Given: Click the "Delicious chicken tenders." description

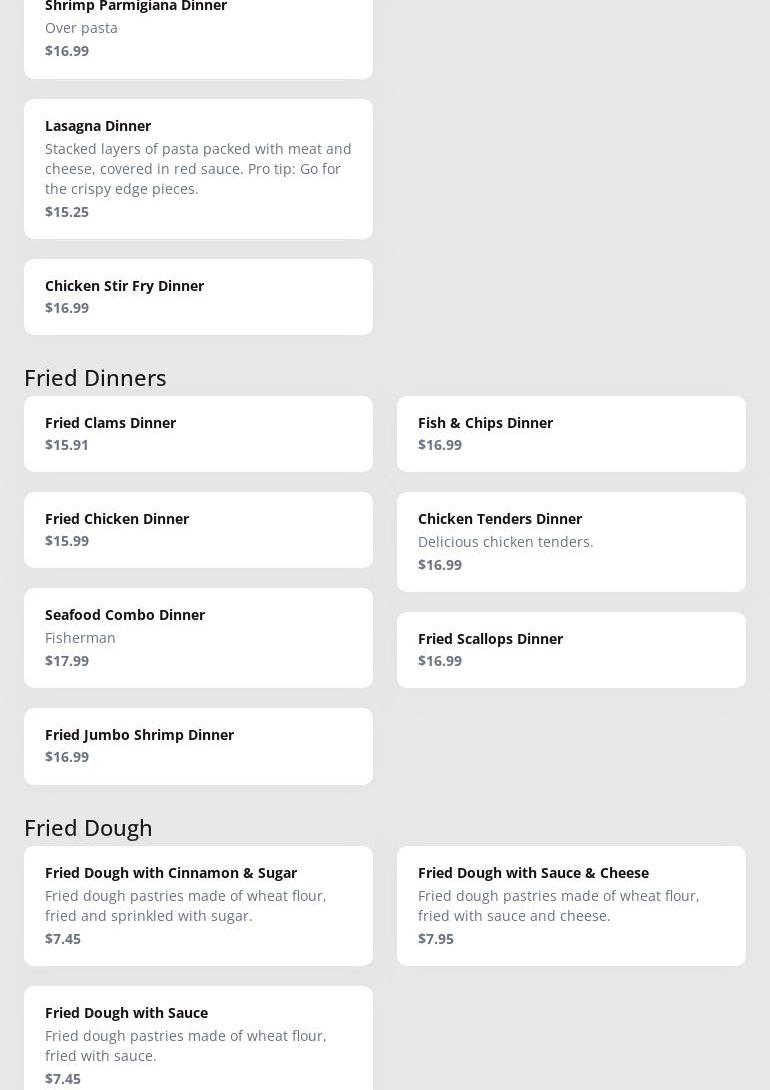Looking at the screenshot, I should click(505, 541).
